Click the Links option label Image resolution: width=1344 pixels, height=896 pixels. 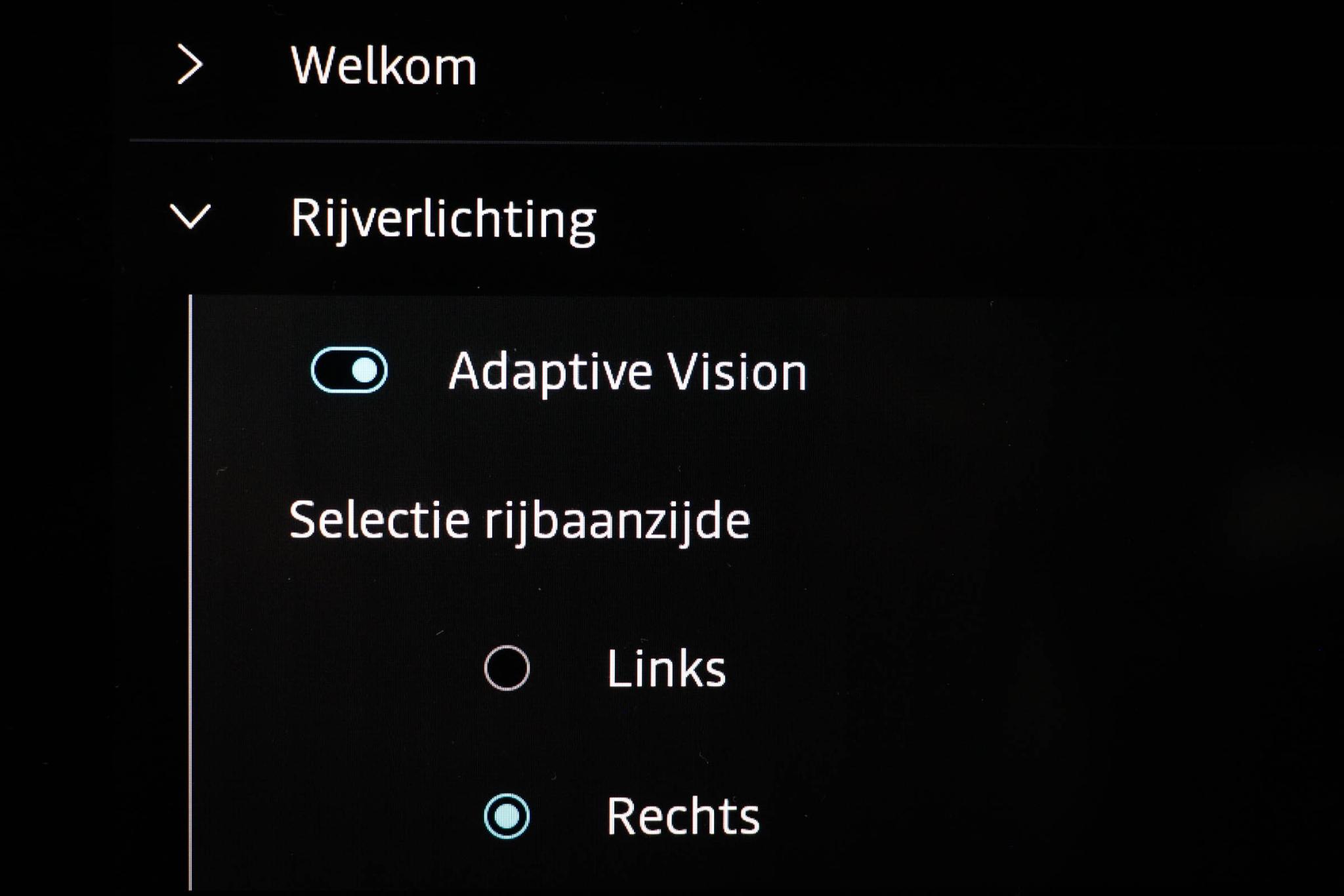tap(666, 669)
